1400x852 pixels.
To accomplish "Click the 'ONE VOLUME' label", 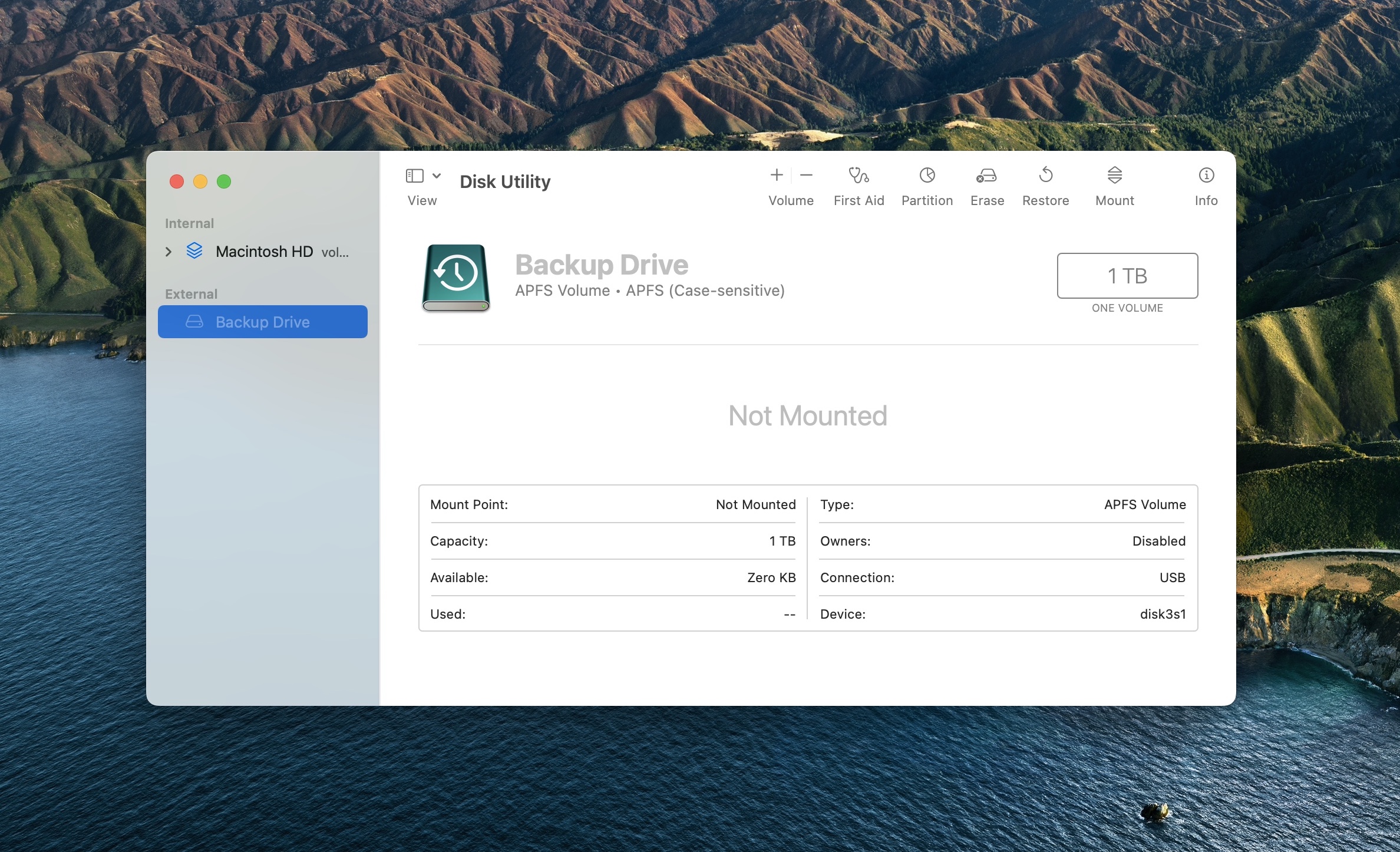I will click(1127, 308).
